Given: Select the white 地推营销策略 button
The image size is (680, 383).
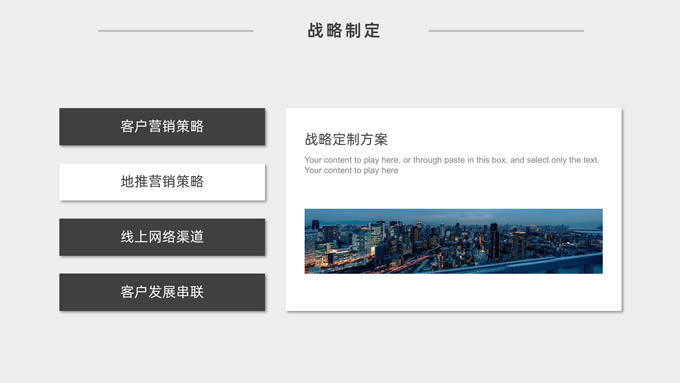Looking at the screenshot, I should [162, 182].
